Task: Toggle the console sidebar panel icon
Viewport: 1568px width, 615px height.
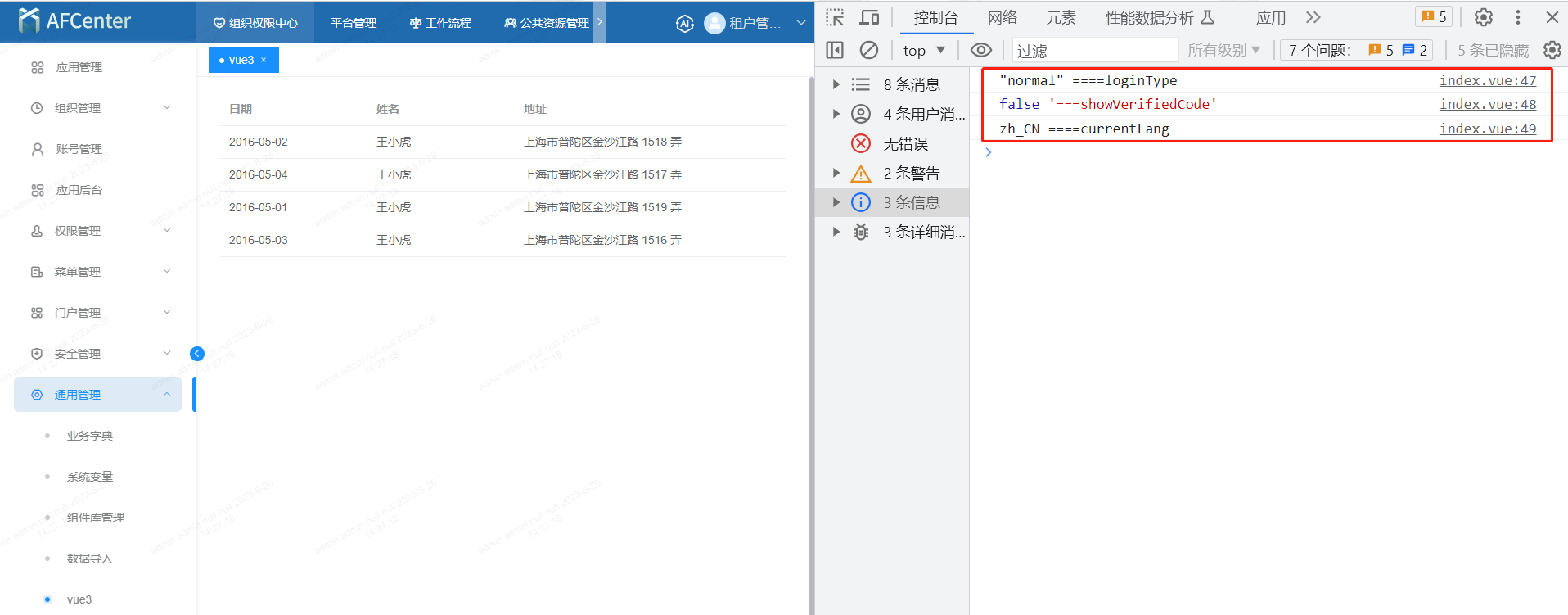Action: (x=835, y=51)
